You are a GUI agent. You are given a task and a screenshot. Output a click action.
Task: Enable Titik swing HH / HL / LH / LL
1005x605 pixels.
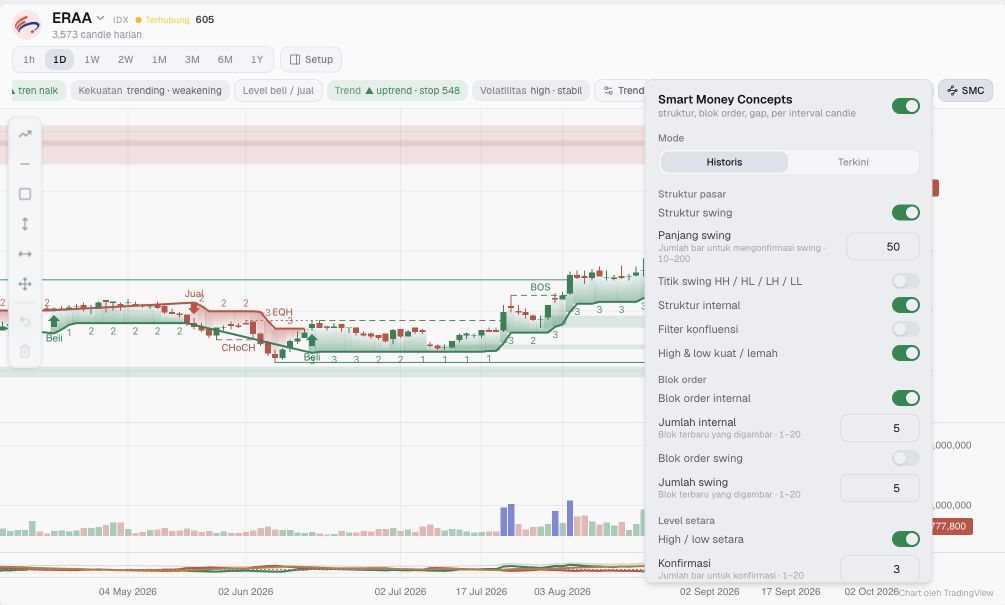click(906, 281)
